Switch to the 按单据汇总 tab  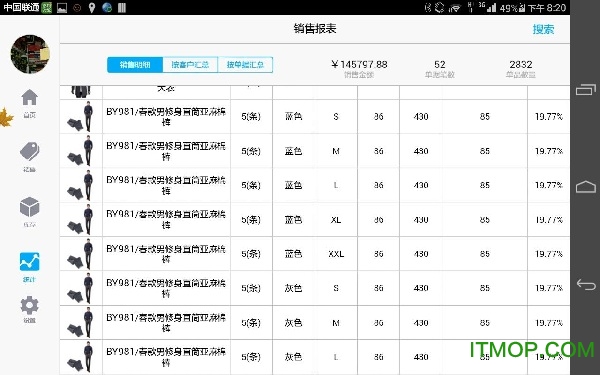[x=245, y=65]
